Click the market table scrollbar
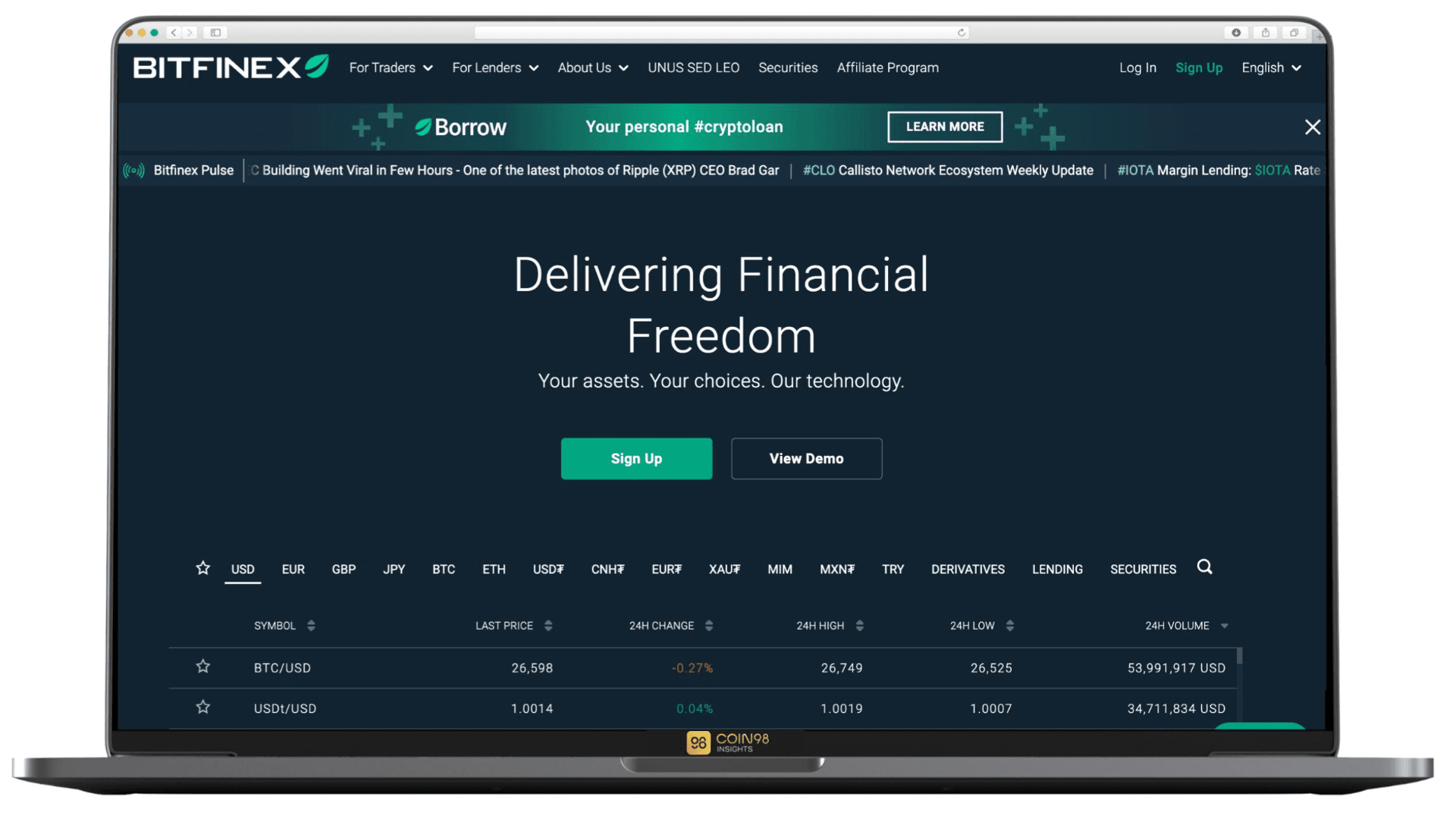The width and height of the screenshot is (1456, 819). (x=1239, y=656)
